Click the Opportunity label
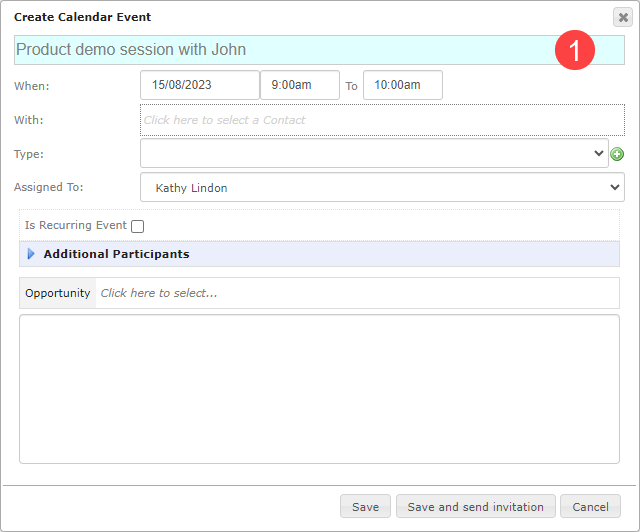The height and width of the screenshot is (532, 640). (x=58, y=293)
